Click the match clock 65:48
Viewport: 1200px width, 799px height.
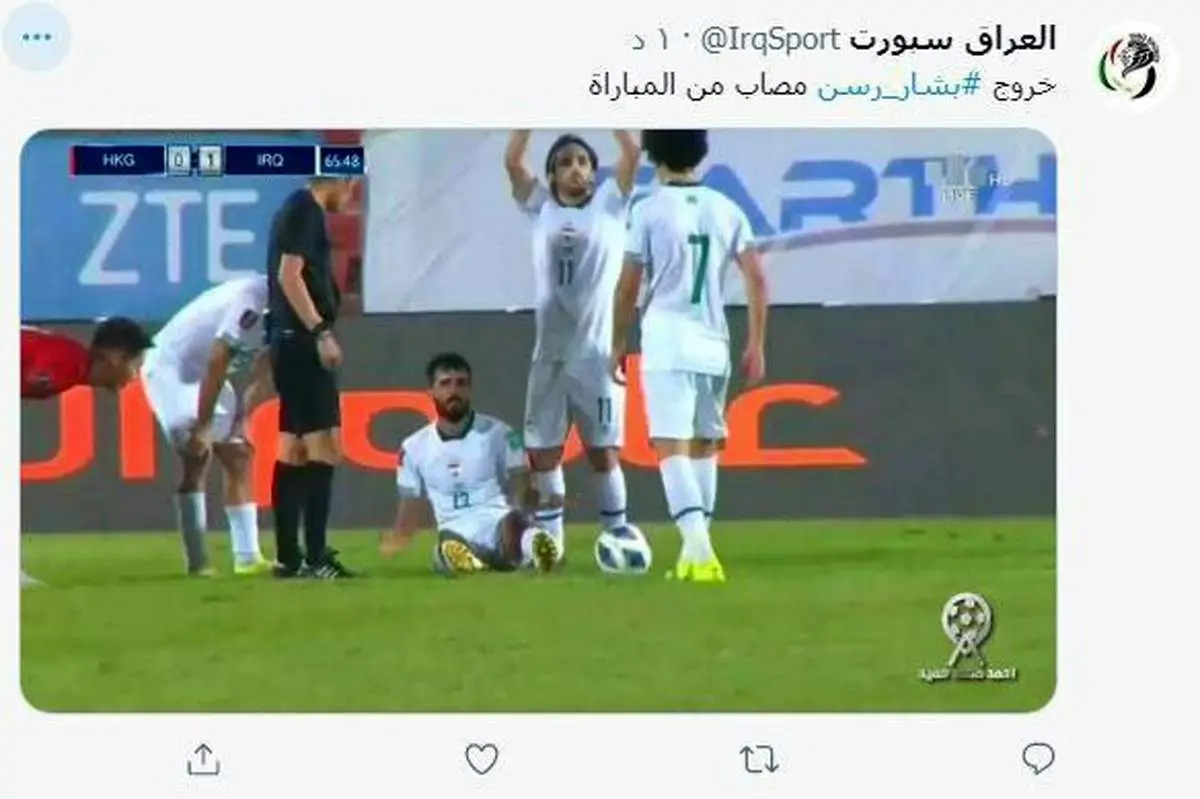click(340, 160)
